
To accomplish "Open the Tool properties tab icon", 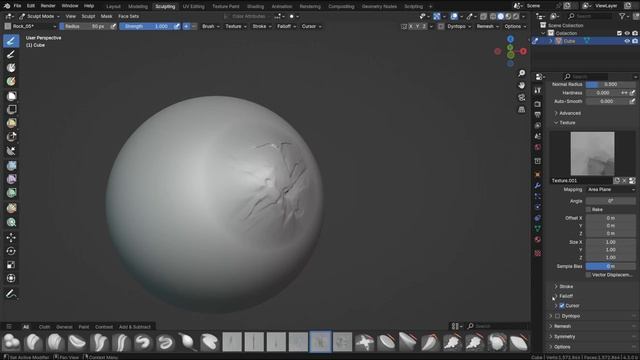I will tap(538, 91).
